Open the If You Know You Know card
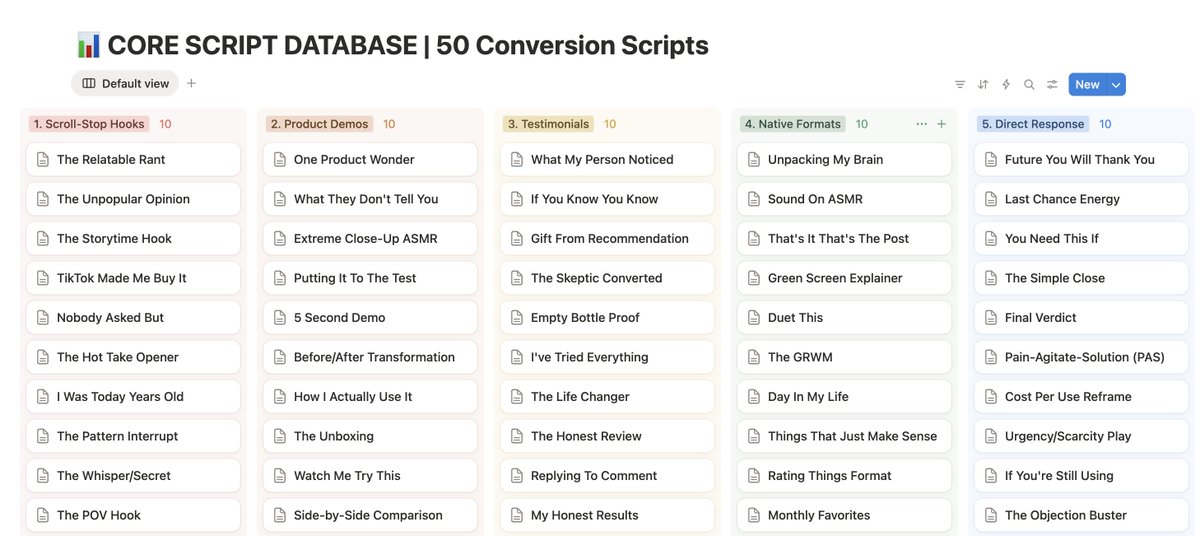The height and width of the screenshot is (536, 1200). point(607,199)
